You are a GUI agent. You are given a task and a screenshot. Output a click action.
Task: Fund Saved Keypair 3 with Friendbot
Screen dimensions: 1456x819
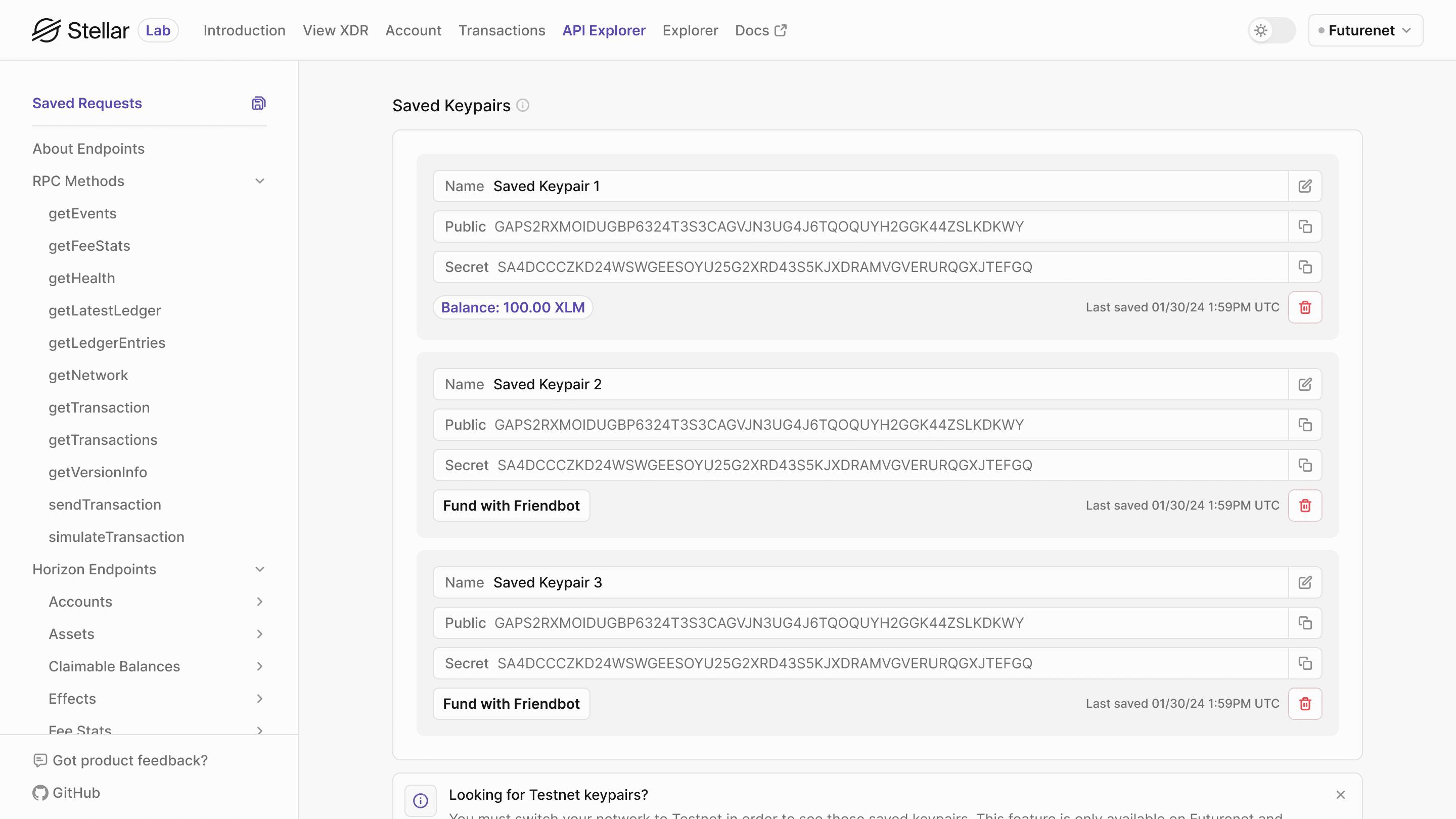point(512,704)
